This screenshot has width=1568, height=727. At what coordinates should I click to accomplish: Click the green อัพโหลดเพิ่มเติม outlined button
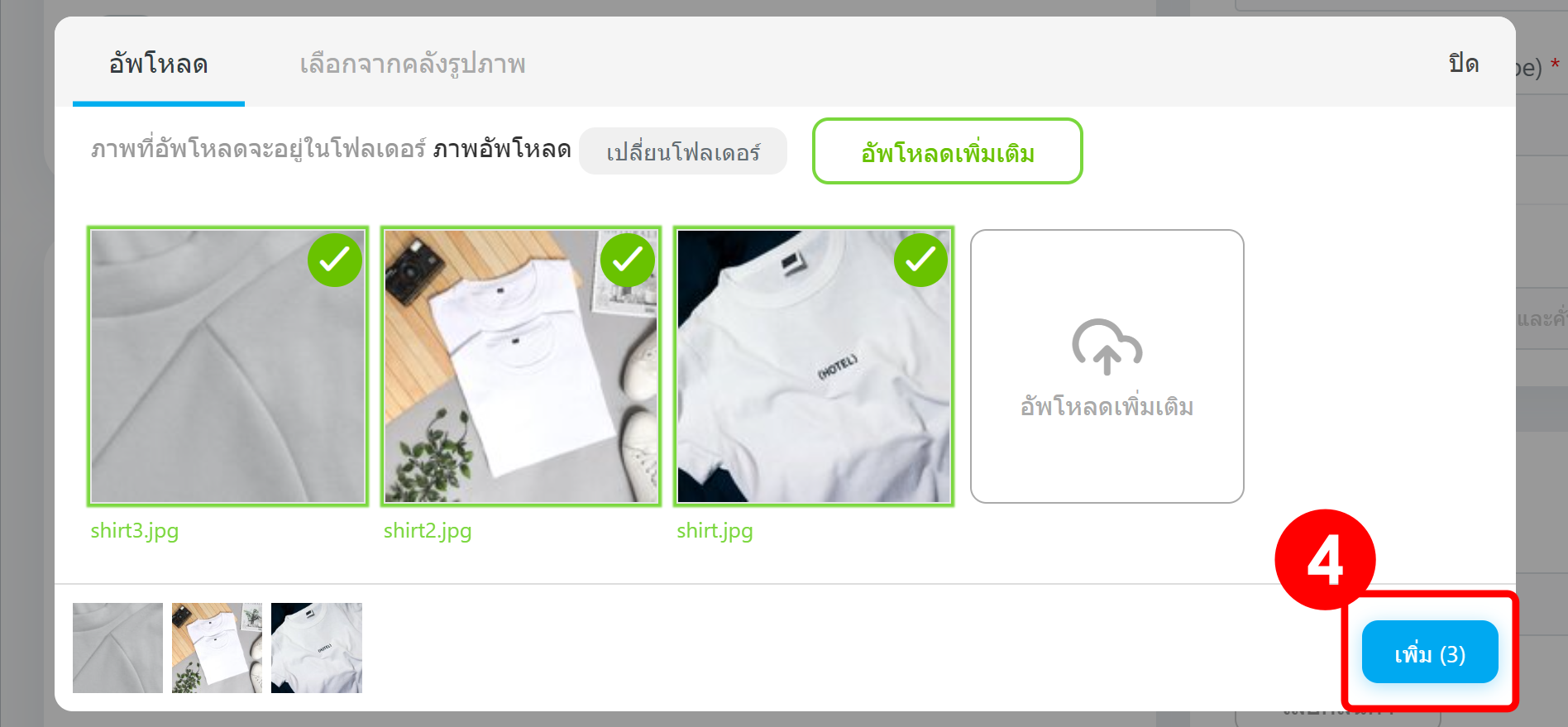(948, 151)
